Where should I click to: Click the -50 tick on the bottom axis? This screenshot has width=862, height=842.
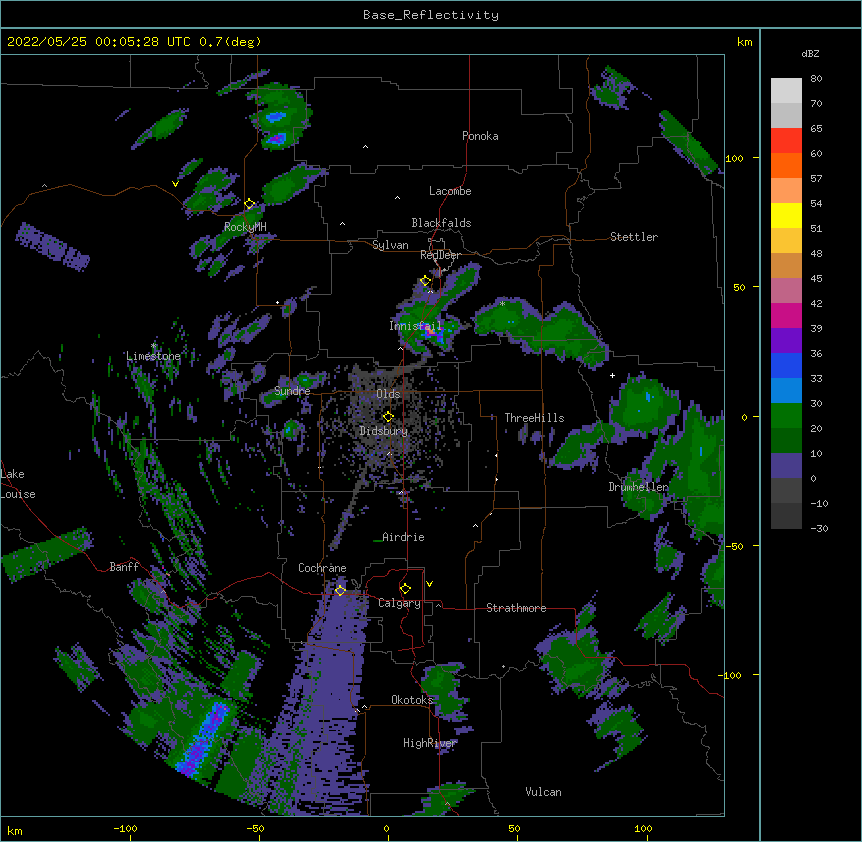click(x=255, y=828)
